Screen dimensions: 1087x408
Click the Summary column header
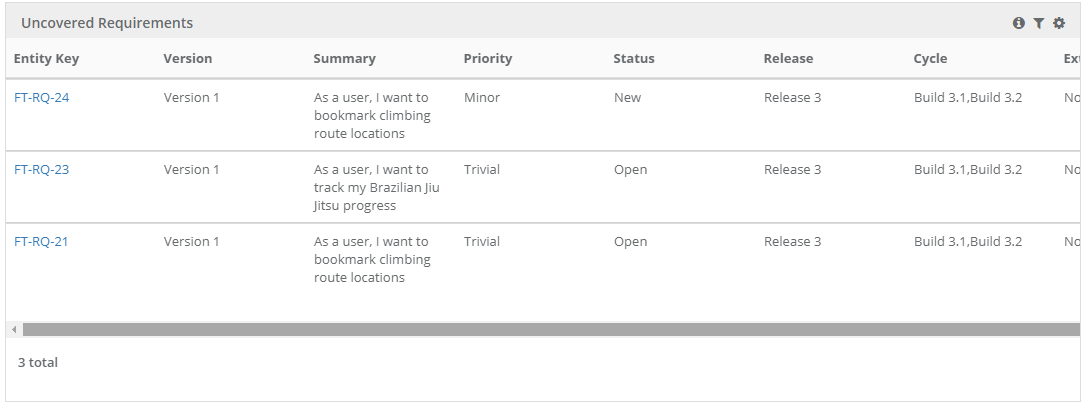[344, 59]
